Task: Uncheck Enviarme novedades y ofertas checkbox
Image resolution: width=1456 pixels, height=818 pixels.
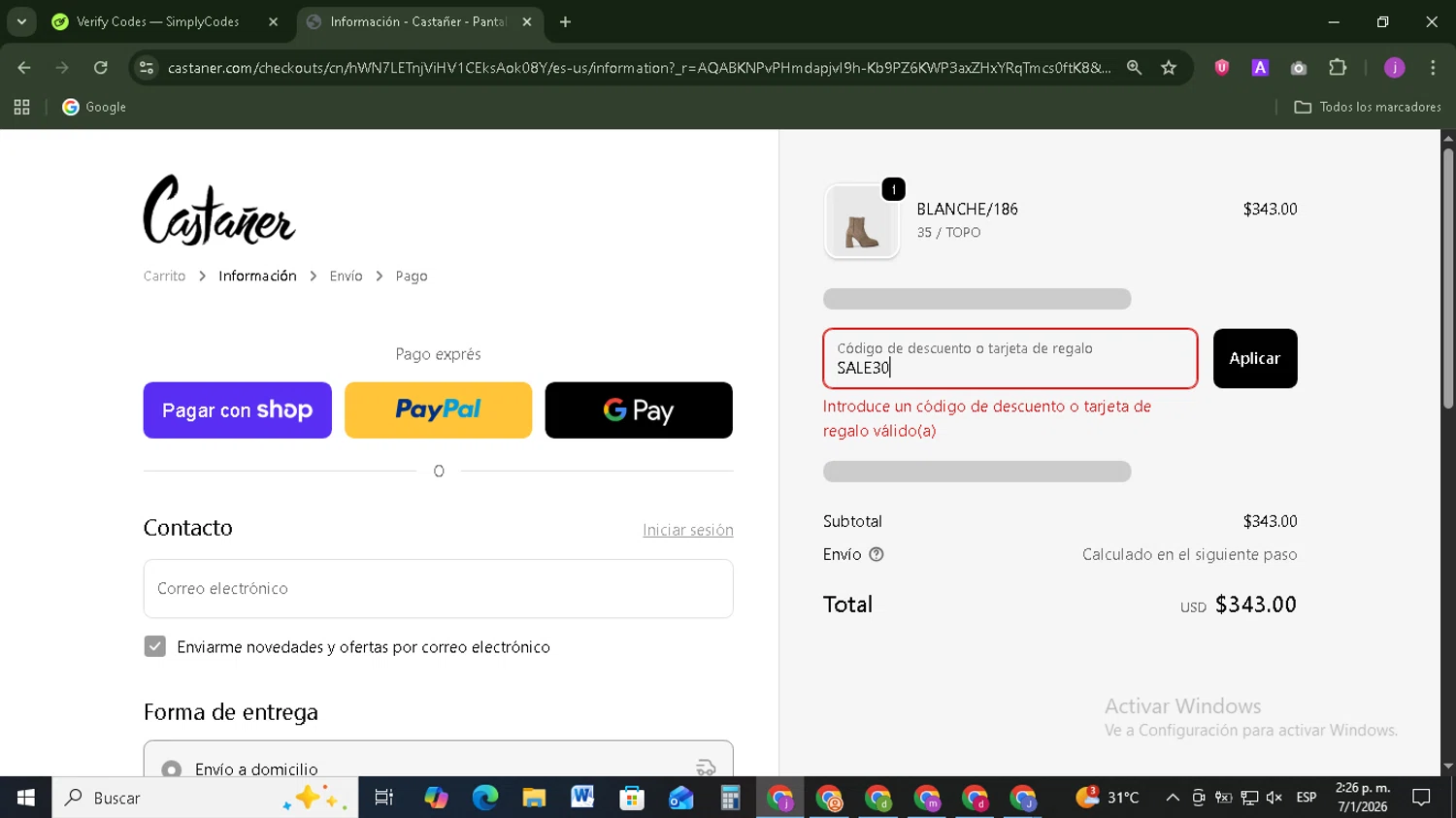Action: (155, 646)
